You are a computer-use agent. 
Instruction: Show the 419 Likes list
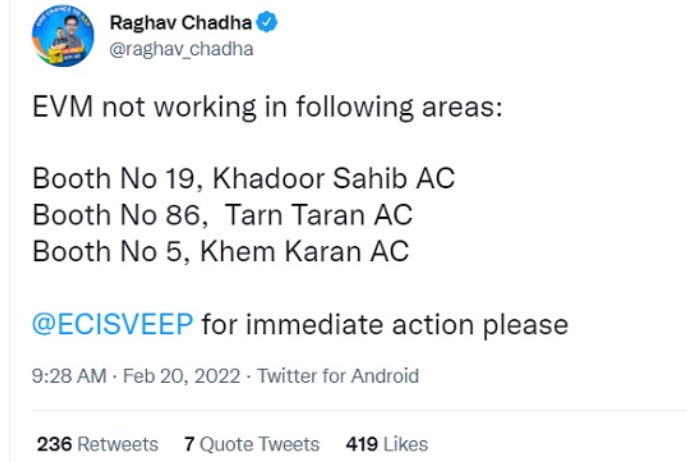tap(386, 444)
